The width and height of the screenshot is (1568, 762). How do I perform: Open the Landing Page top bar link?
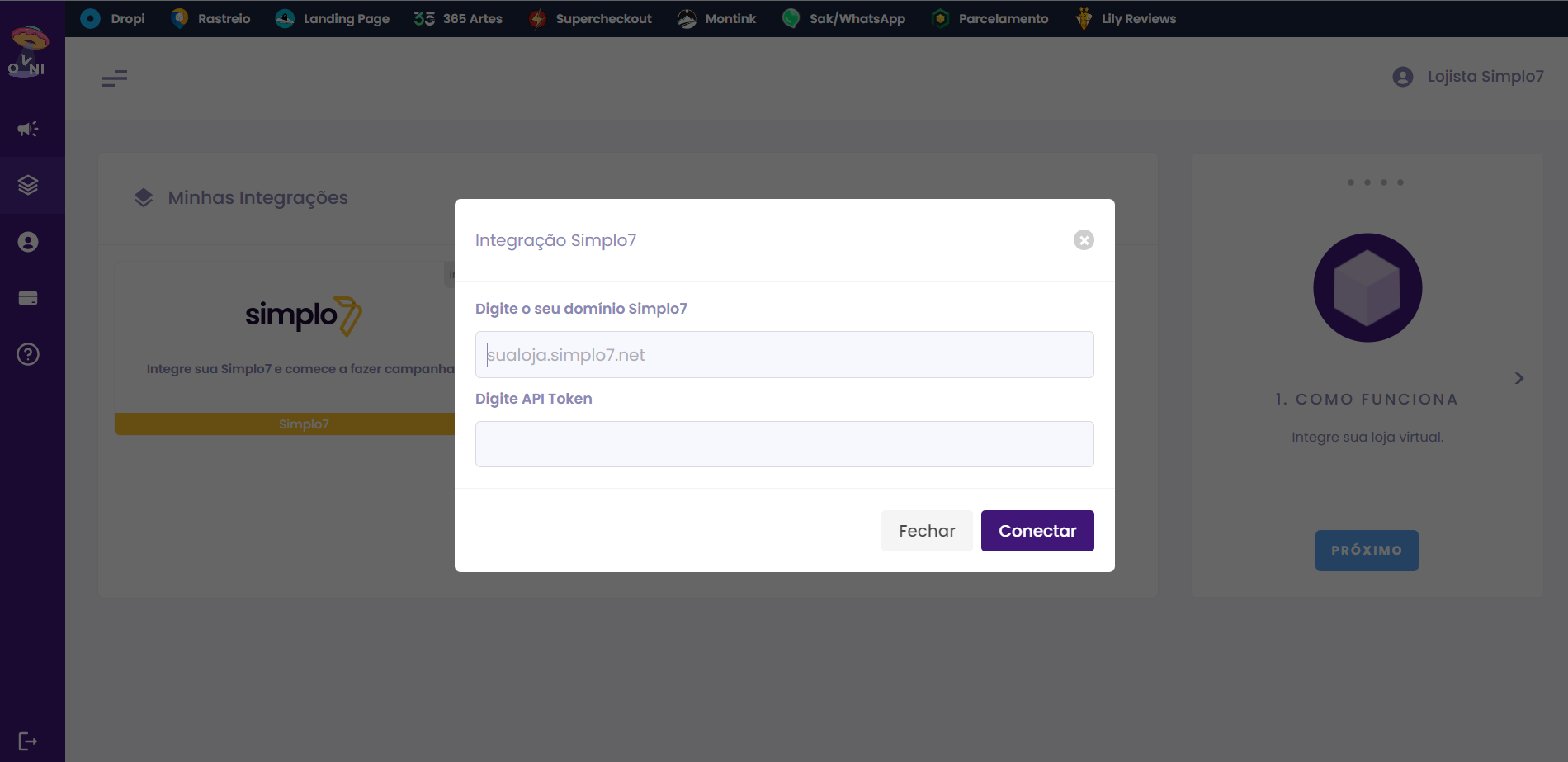tap(332, 18)
